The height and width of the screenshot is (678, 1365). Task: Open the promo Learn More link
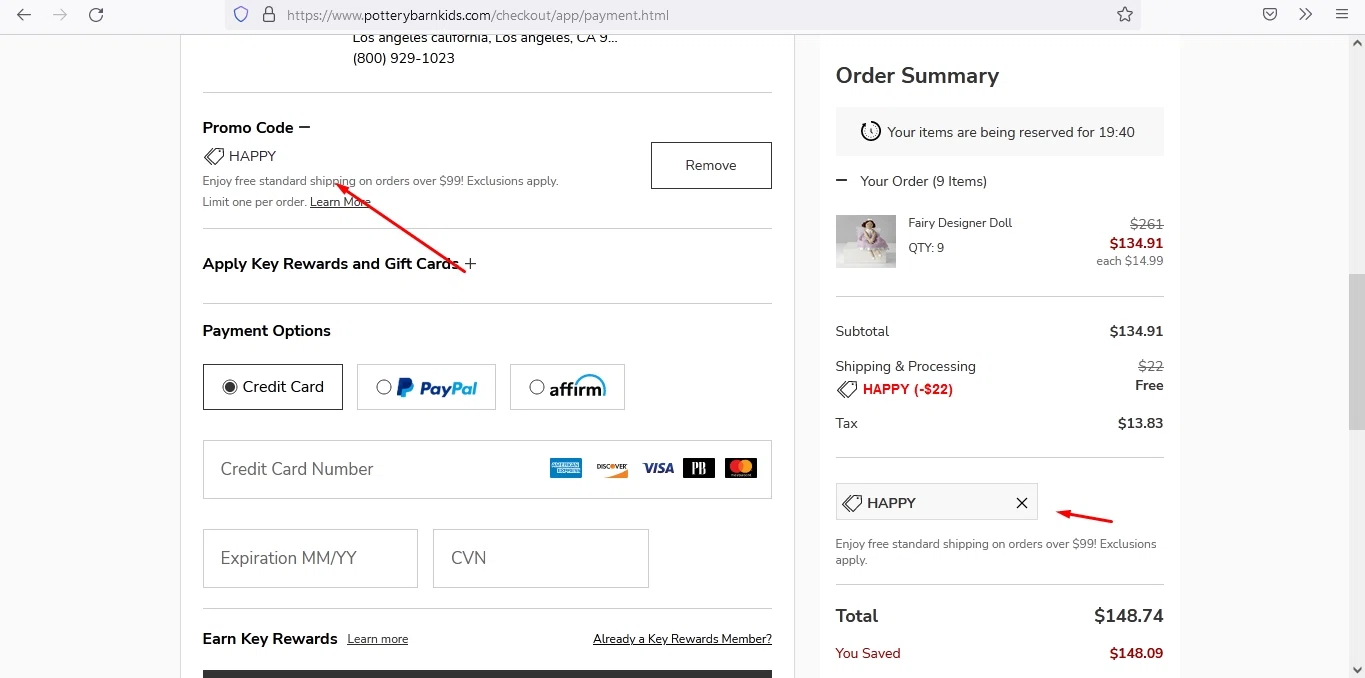(340, 202)
